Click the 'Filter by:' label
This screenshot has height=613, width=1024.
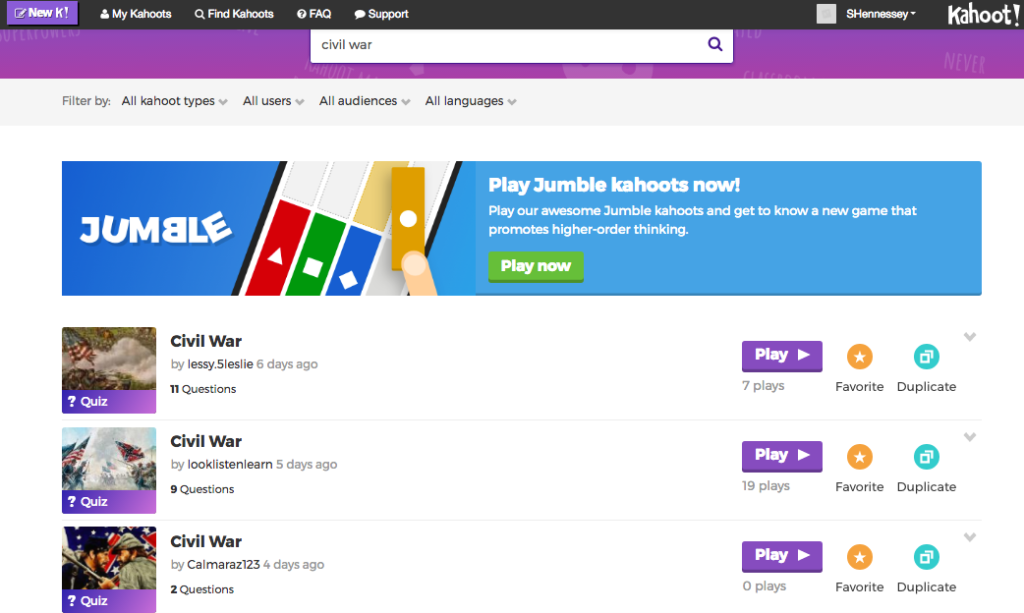pyautogui.click(x=86, y=101)
